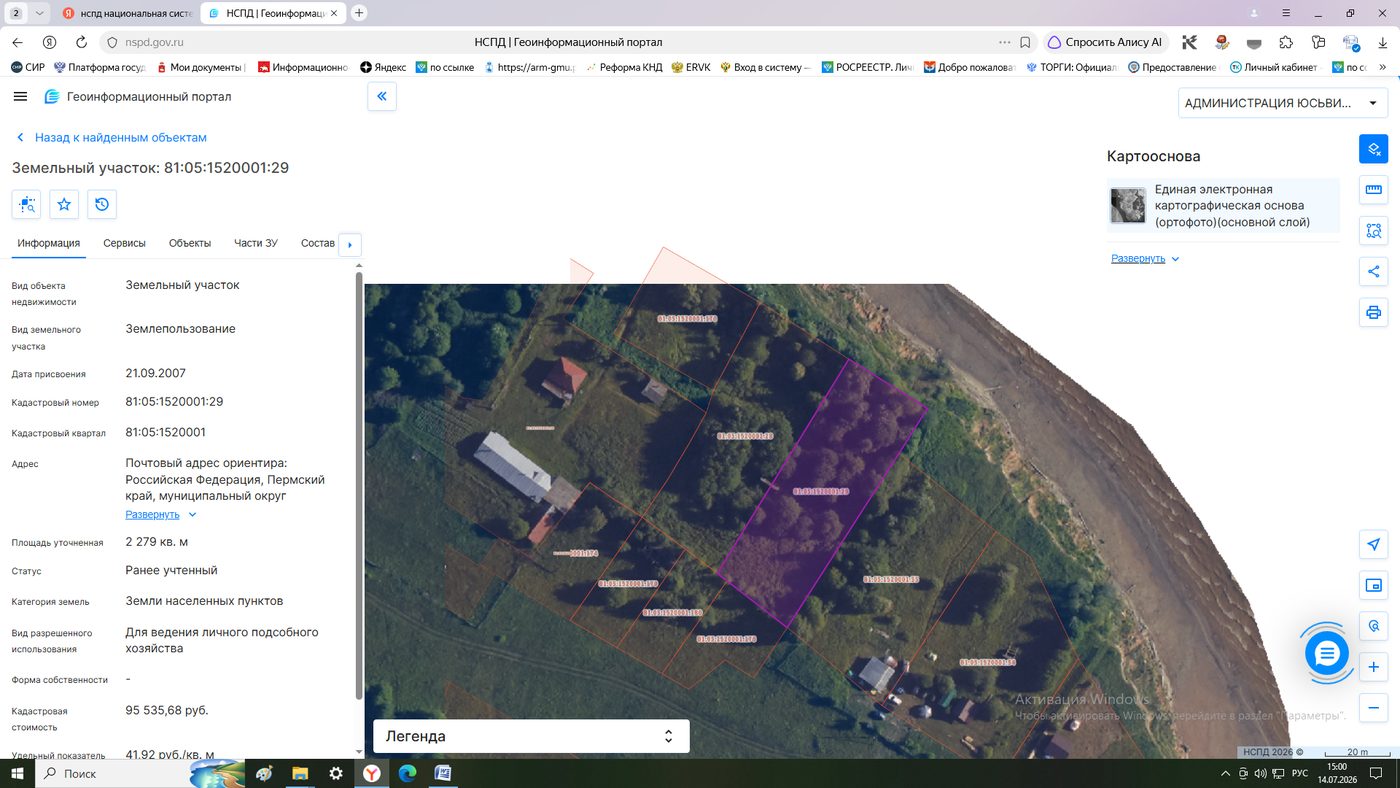
Task: Go back in the browser
Action: (17, 42)
